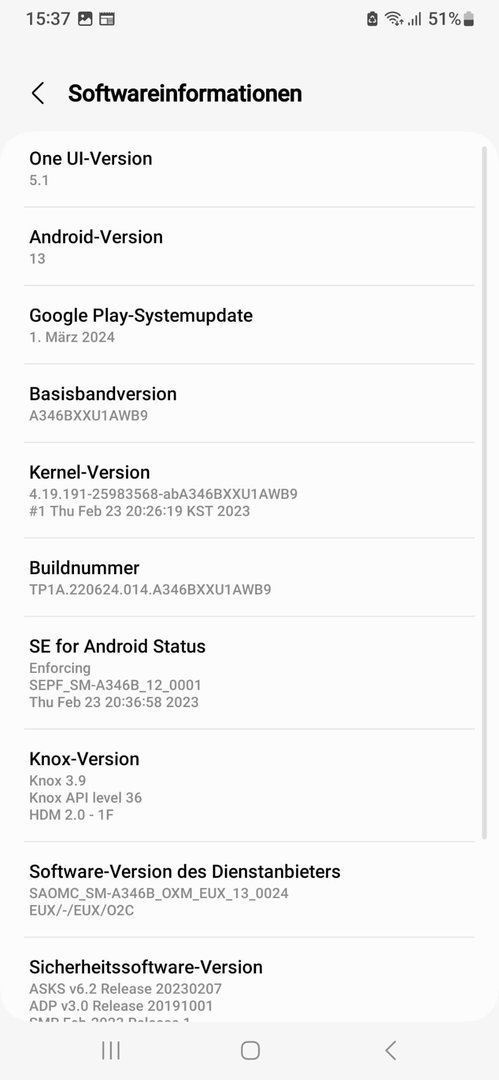499x1080 pixels.
Task: Open Google Play-Systemupdate
Action: pyautogui.click(x=250, y=325)
